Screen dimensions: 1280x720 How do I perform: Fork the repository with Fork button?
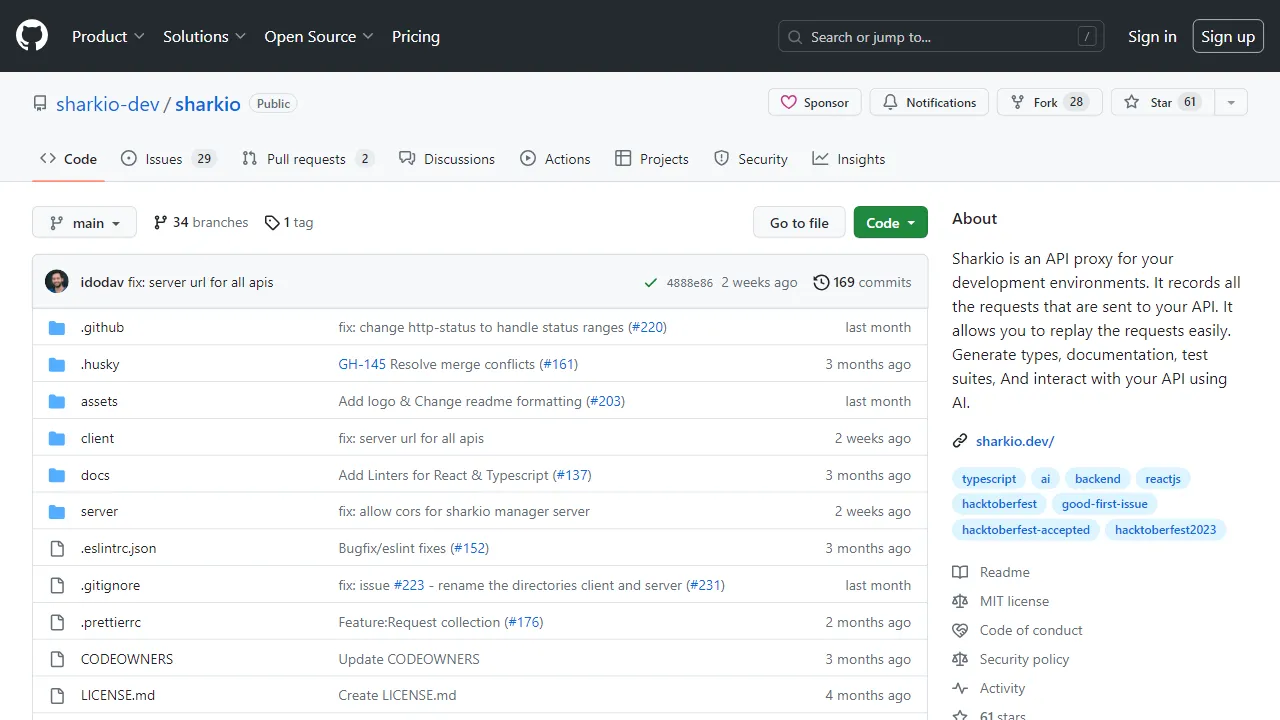[1049, 102]
